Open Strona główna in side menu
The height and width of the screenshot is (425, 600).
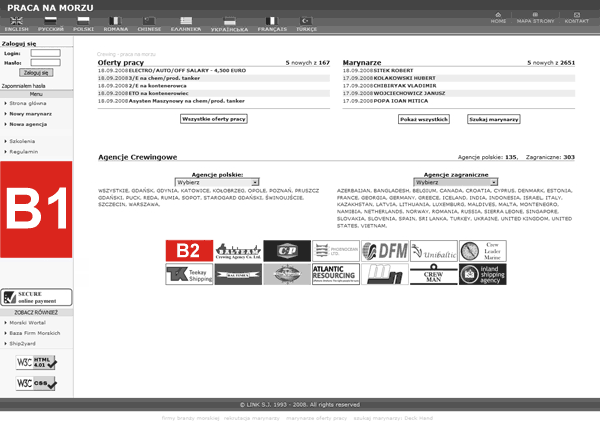click(28, 103)
